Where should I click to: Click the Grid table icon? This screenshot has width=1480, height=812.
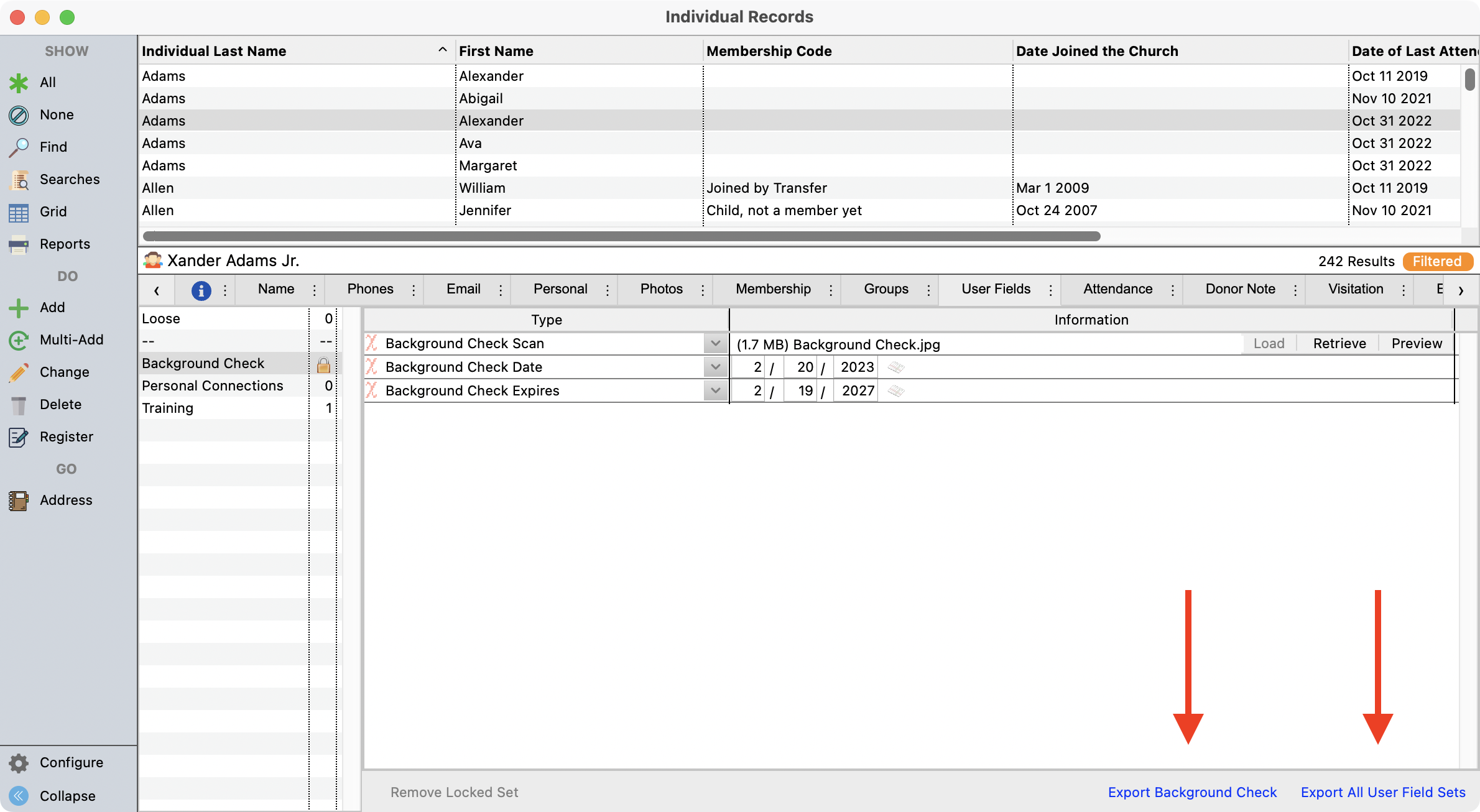click(19, 212)
